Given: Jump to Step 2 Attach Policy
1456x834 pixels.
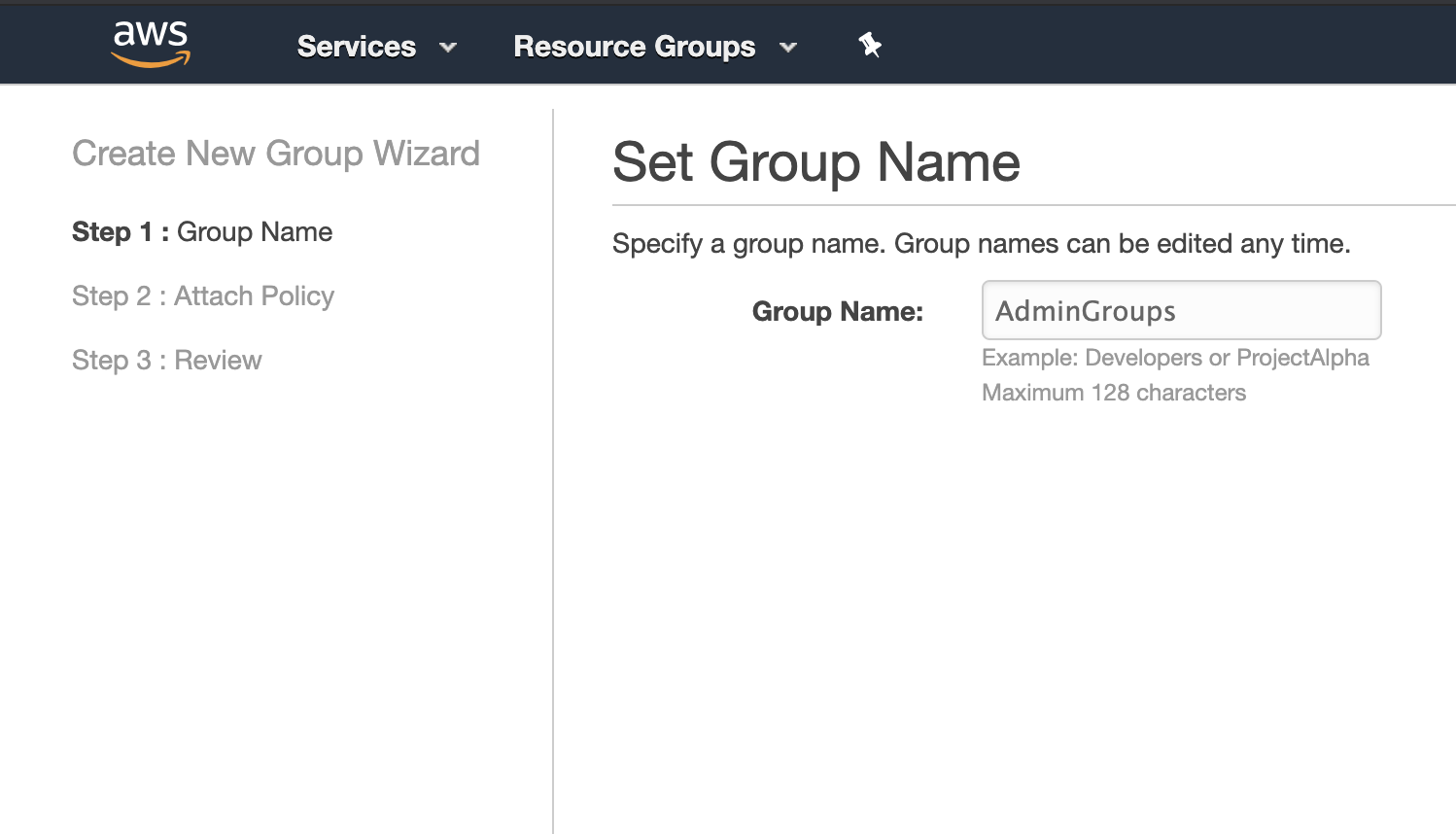Looking at the screenshot, I should click(203, 296).
